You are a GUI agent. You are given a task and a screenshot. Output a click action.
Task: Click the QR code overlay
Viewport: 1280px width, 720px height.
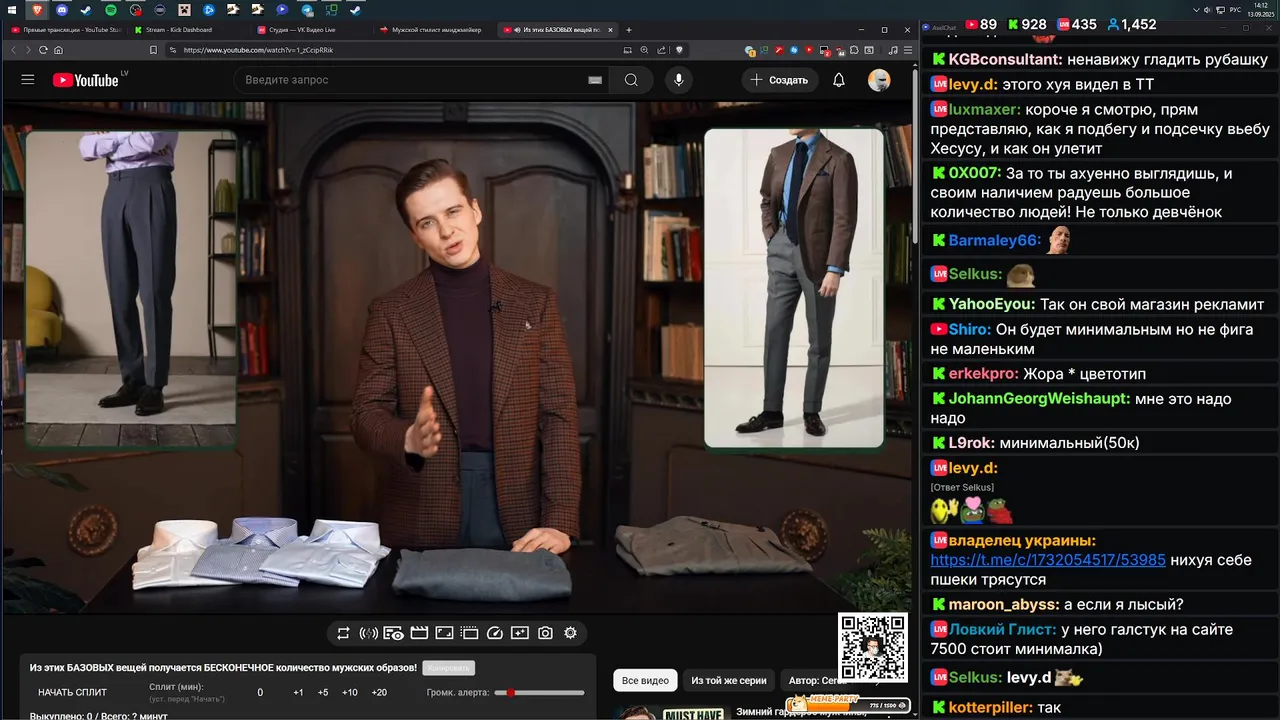[873, 648]
